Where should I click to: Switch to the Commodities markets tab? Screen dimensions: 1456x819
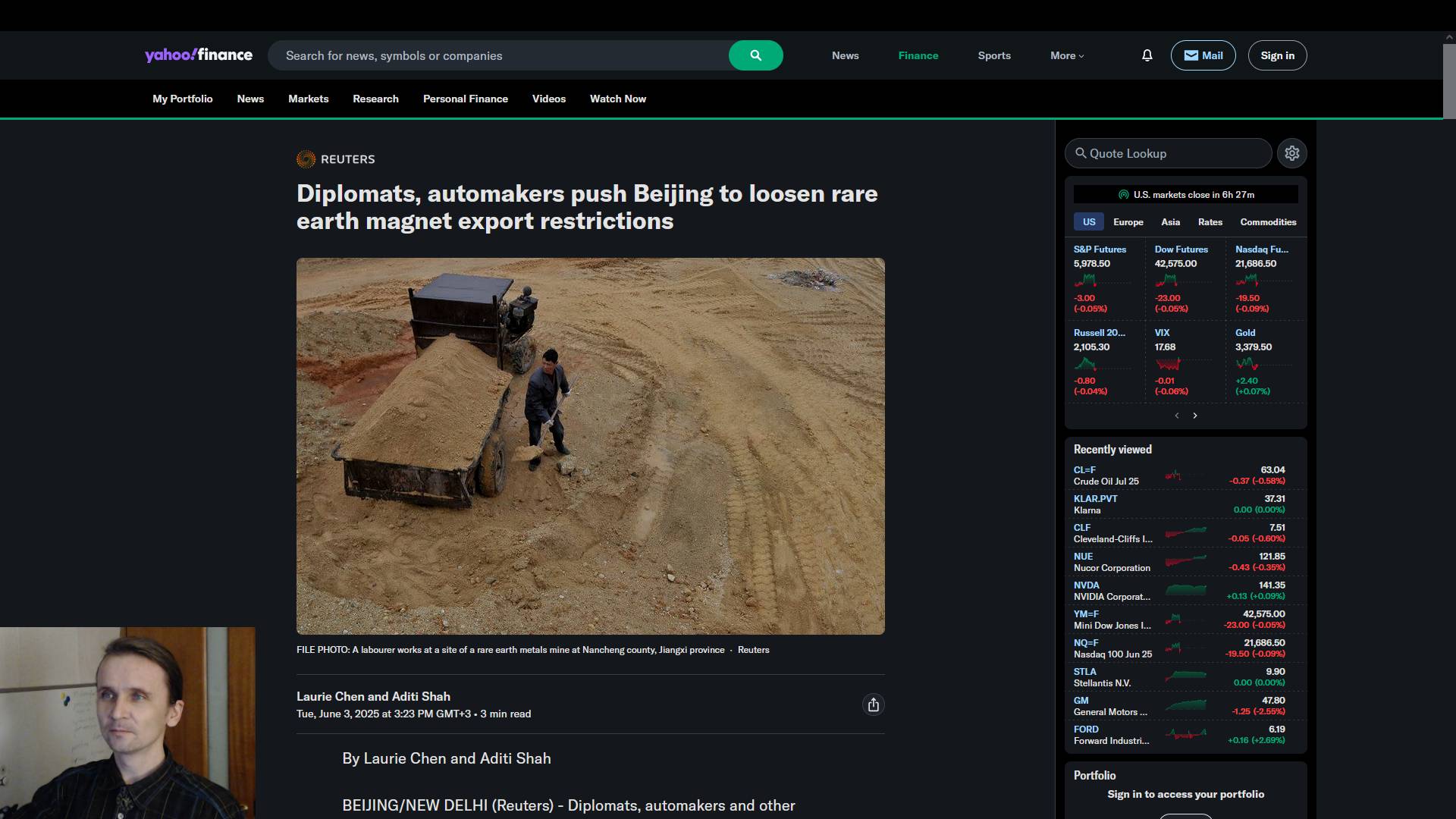[x=1267, y=222]
